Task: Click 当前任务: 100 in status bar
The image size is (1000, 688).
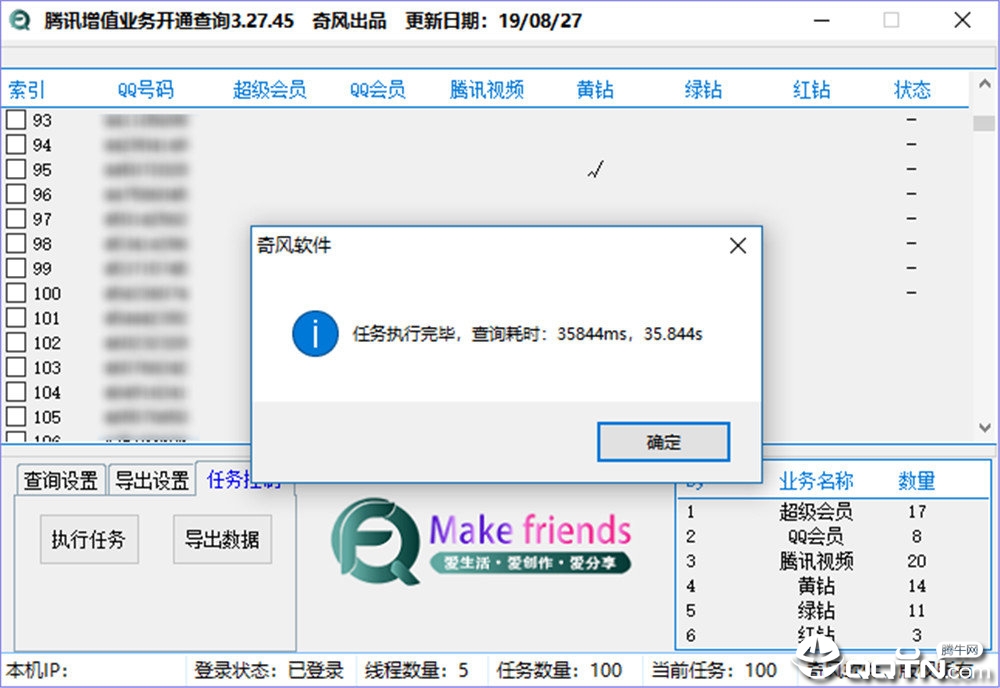Action: [x=714, y=670]
